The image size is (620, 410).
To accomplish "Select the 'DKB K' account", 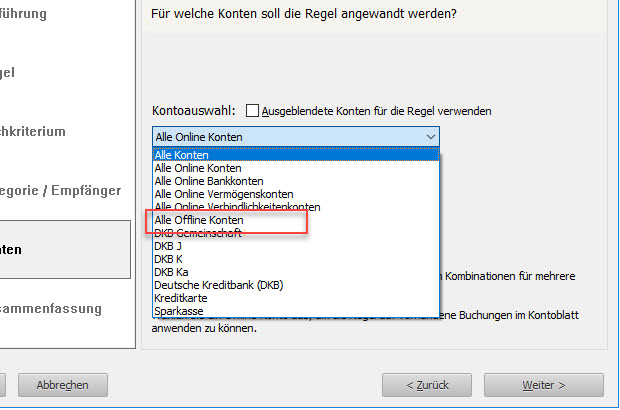I will [x=296, y=259].
